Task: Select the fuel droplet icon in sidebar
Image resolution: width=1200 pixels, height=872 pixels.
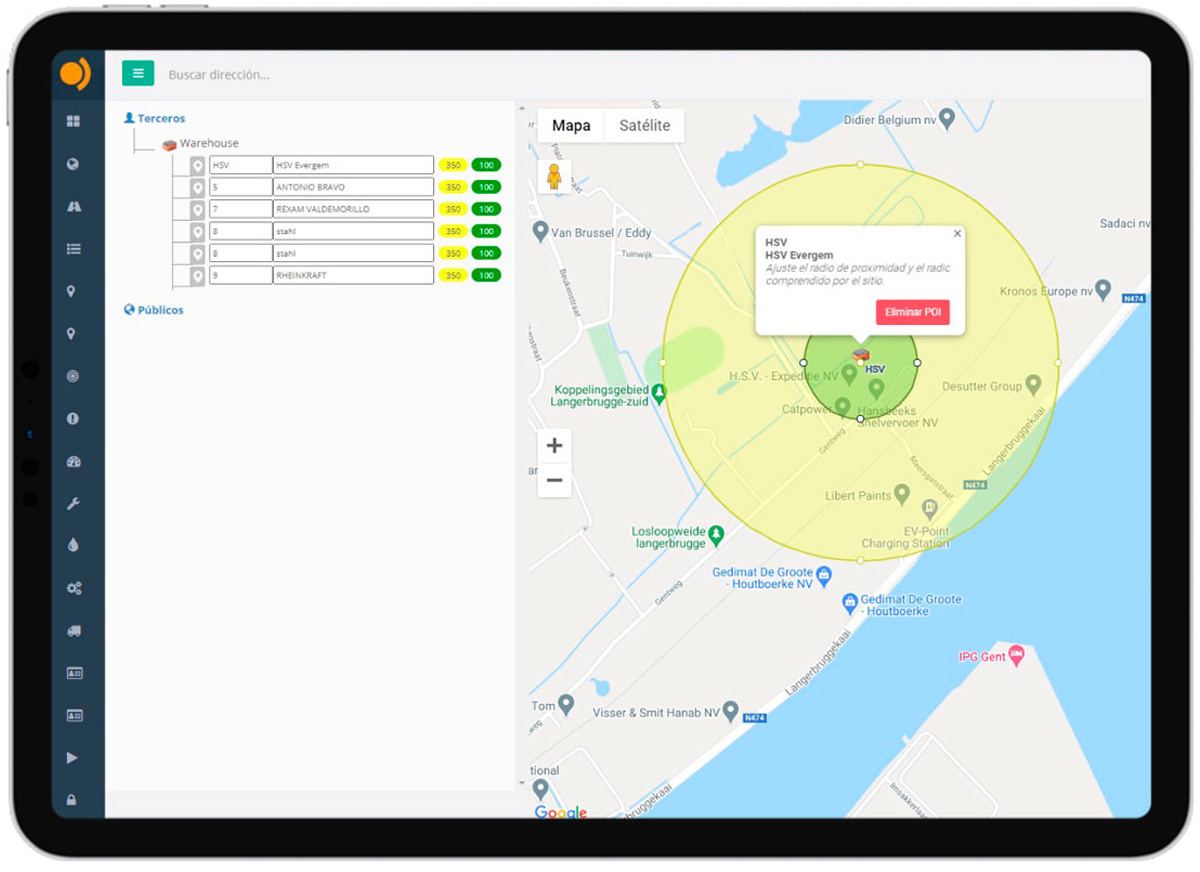Action: (x=73, y=546)
